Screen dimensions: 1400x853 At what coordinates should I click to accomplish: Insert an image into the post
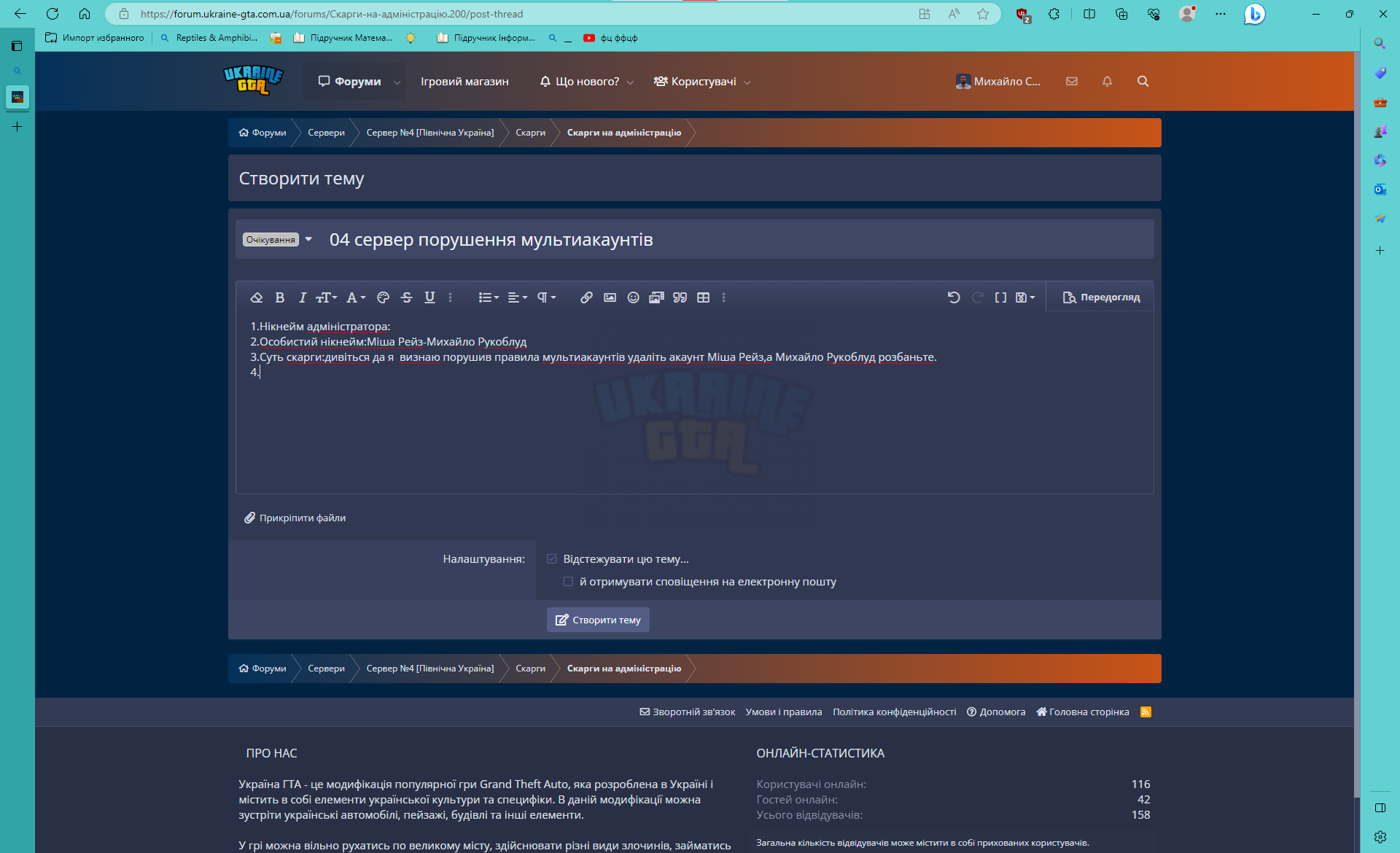[610, 297]
